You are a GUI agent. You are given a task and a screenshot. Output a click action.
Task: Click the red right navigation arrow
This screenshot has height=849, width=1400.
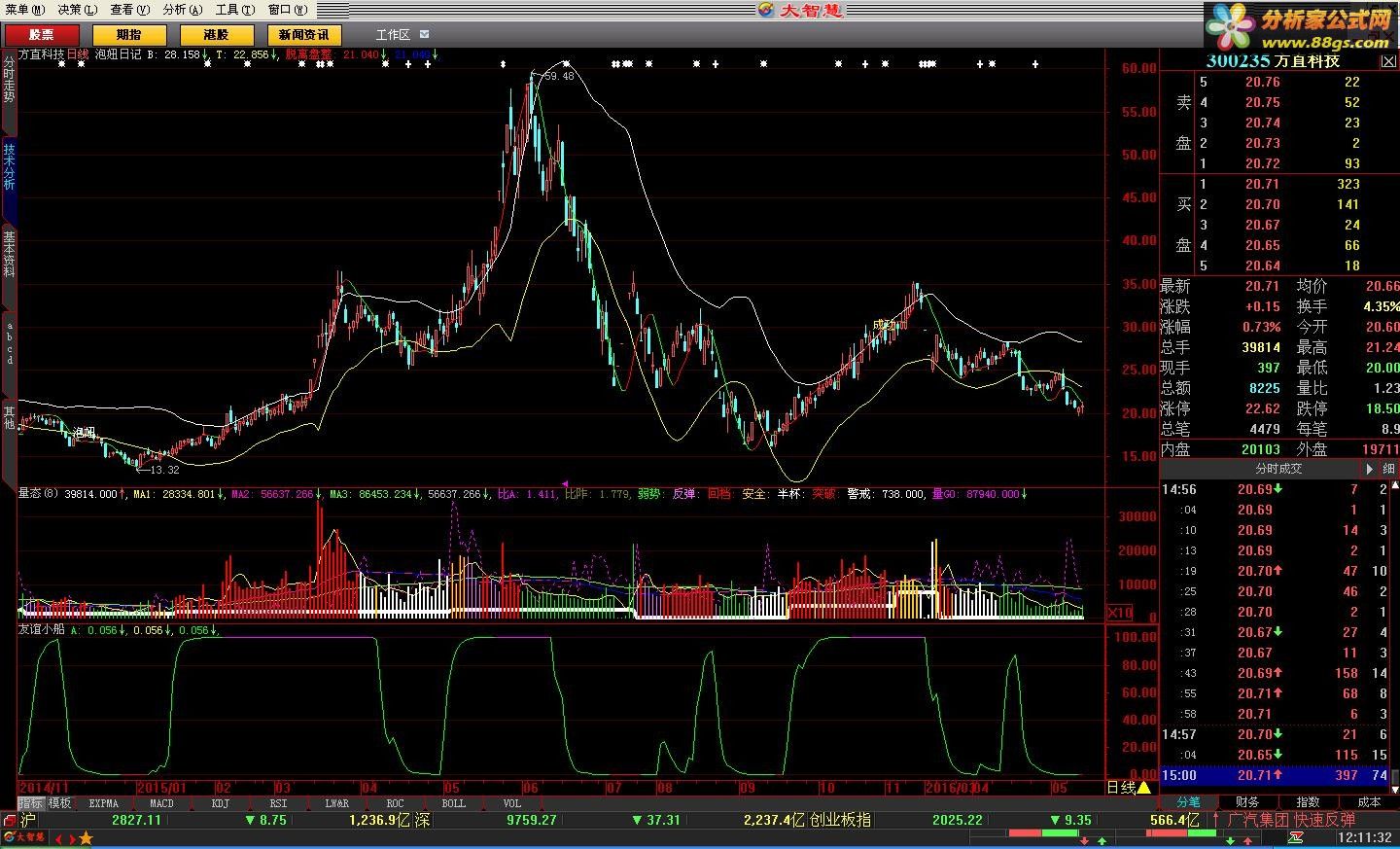point(71,838)
